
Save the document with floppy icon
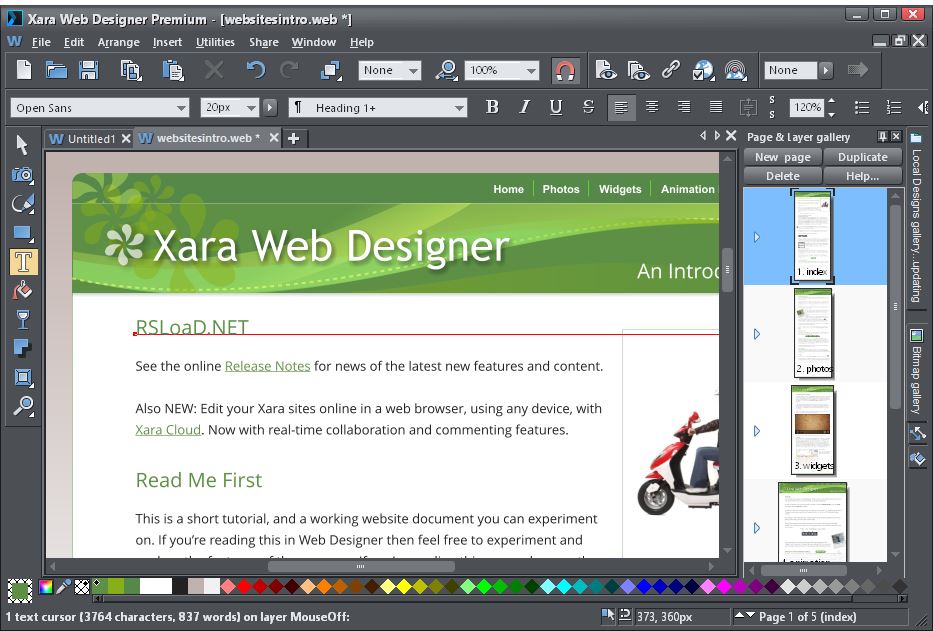pyautogui.click(x=89, y=70)
